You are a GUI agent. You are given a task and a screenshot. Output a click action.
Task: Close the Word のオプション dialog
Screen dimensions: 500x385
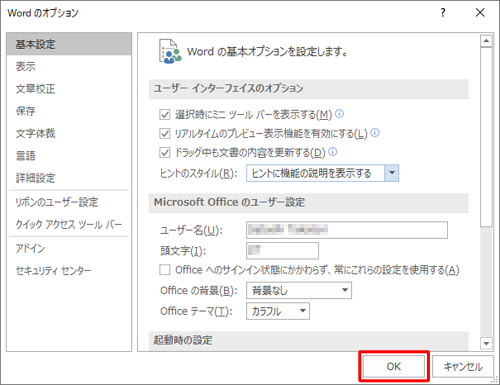(x=480, y=13)
